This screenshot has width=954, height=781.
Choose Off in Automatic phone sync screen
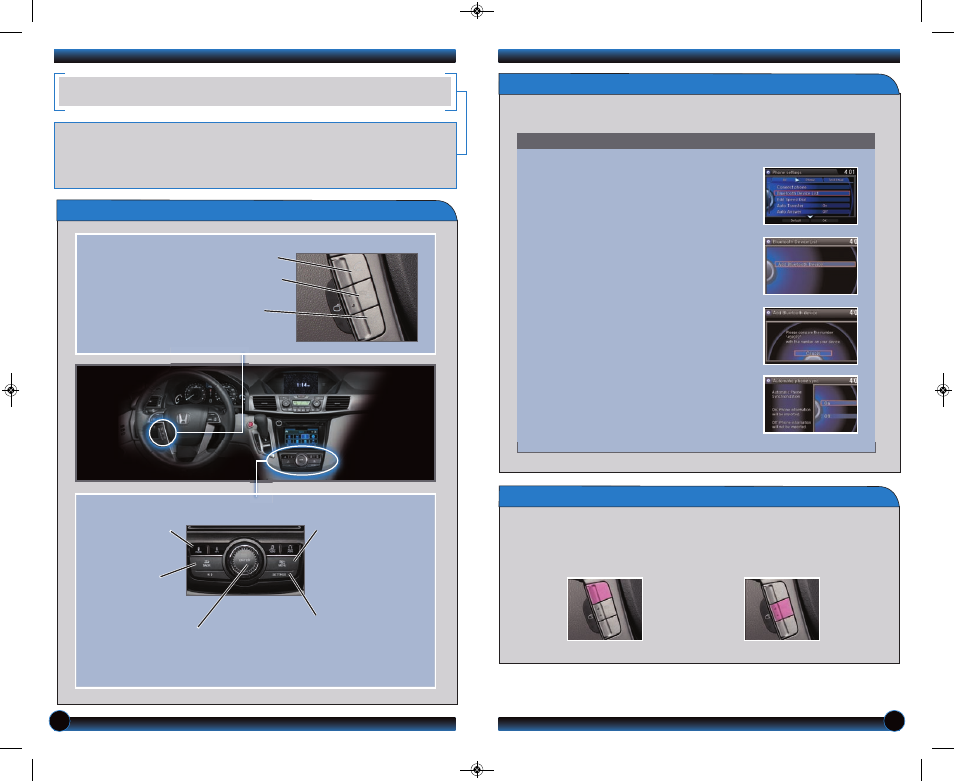coord(838,416)
